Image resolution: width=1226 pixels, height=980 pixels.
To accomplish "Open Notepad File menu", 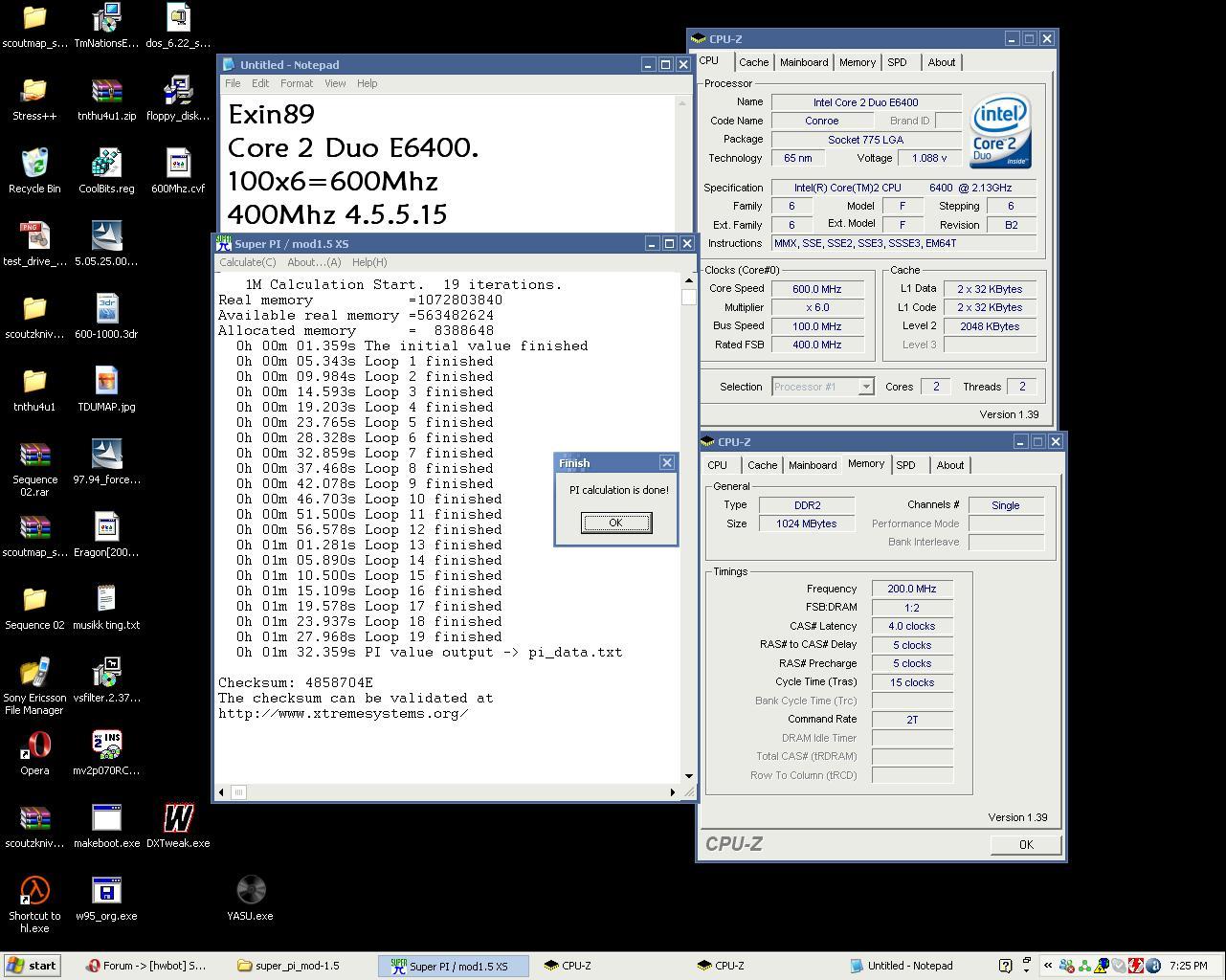I will coord(233,83).
